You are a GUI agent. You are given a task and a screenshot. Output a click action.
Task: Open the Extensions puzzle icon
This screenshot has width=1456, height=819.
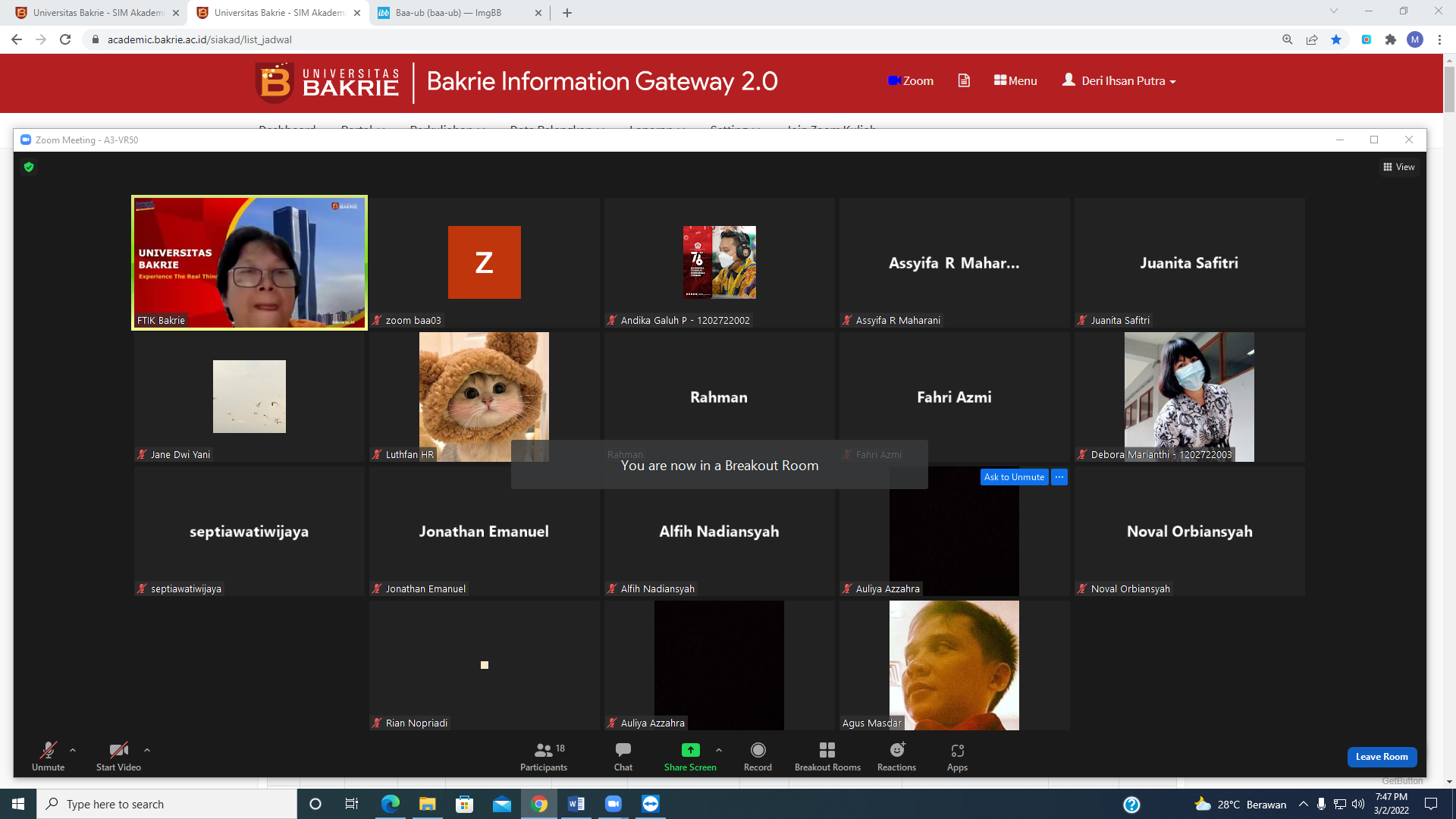(1391, 39)
